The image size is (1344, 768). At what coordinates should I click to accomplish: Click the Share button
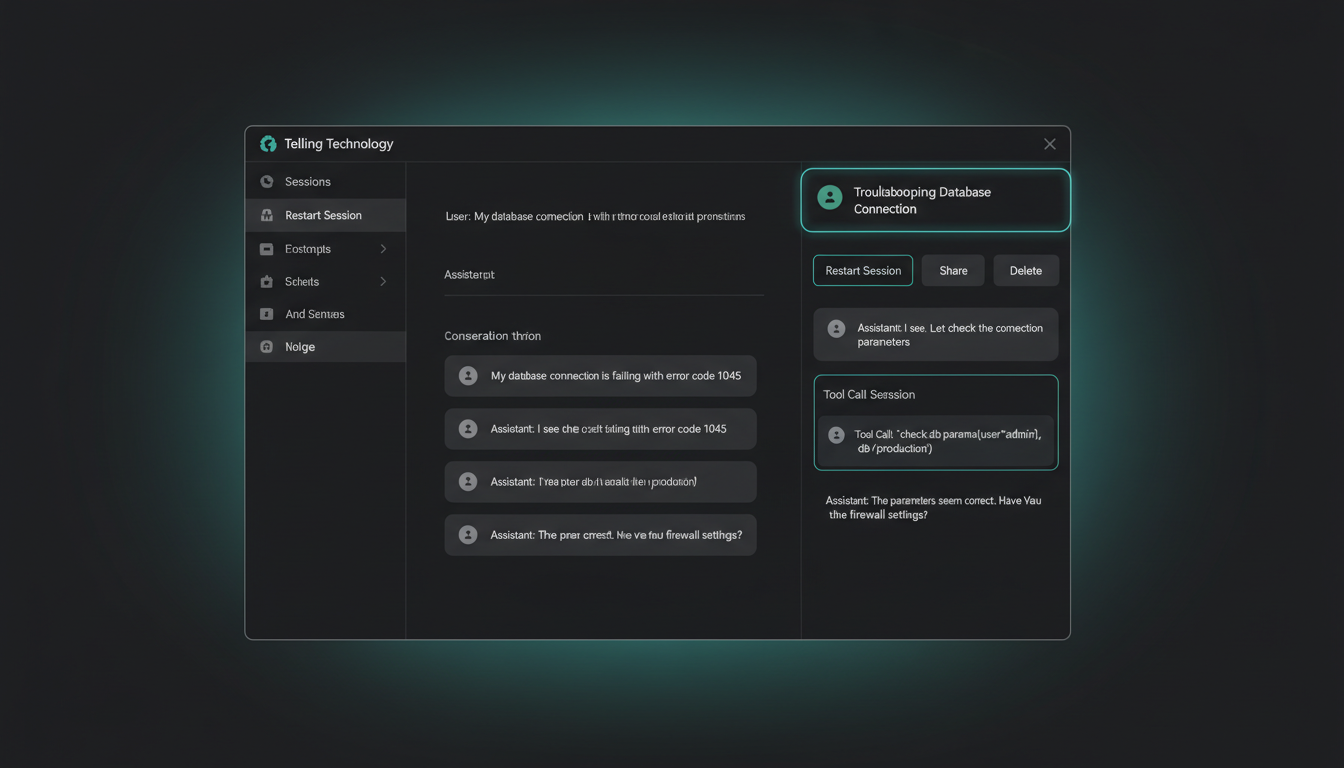pos(953,271)
